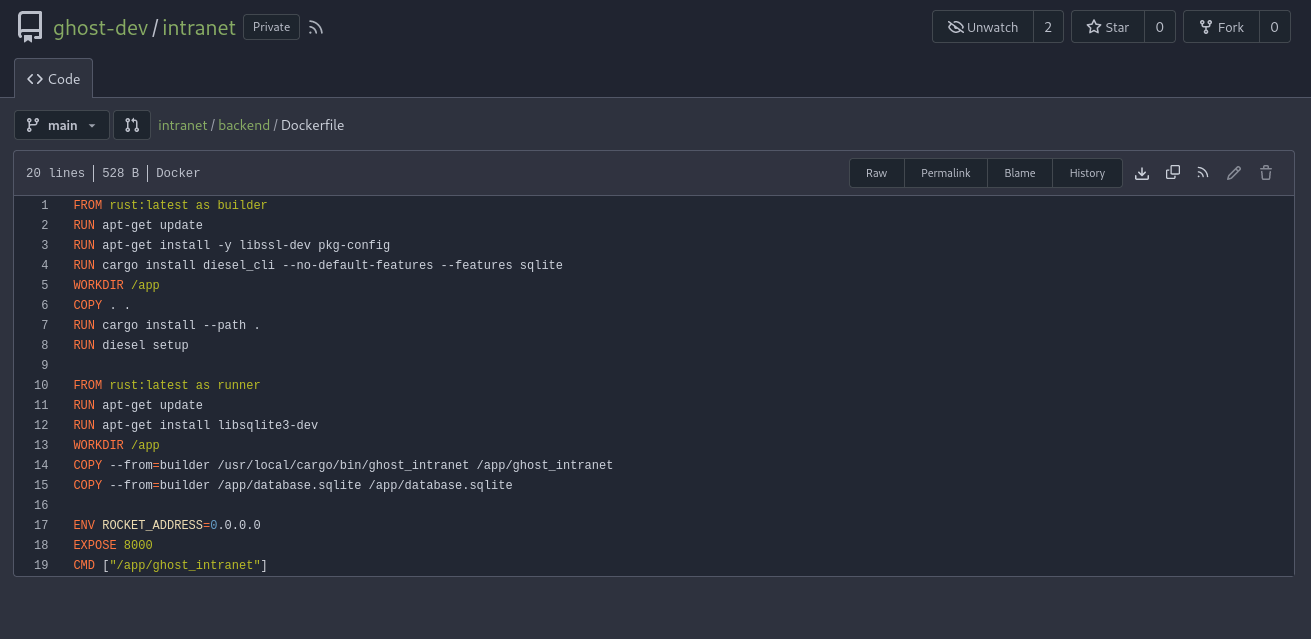Open the Blame view
The image size is (1311, 639).
pyautogui.click(x=1020, y=173)
